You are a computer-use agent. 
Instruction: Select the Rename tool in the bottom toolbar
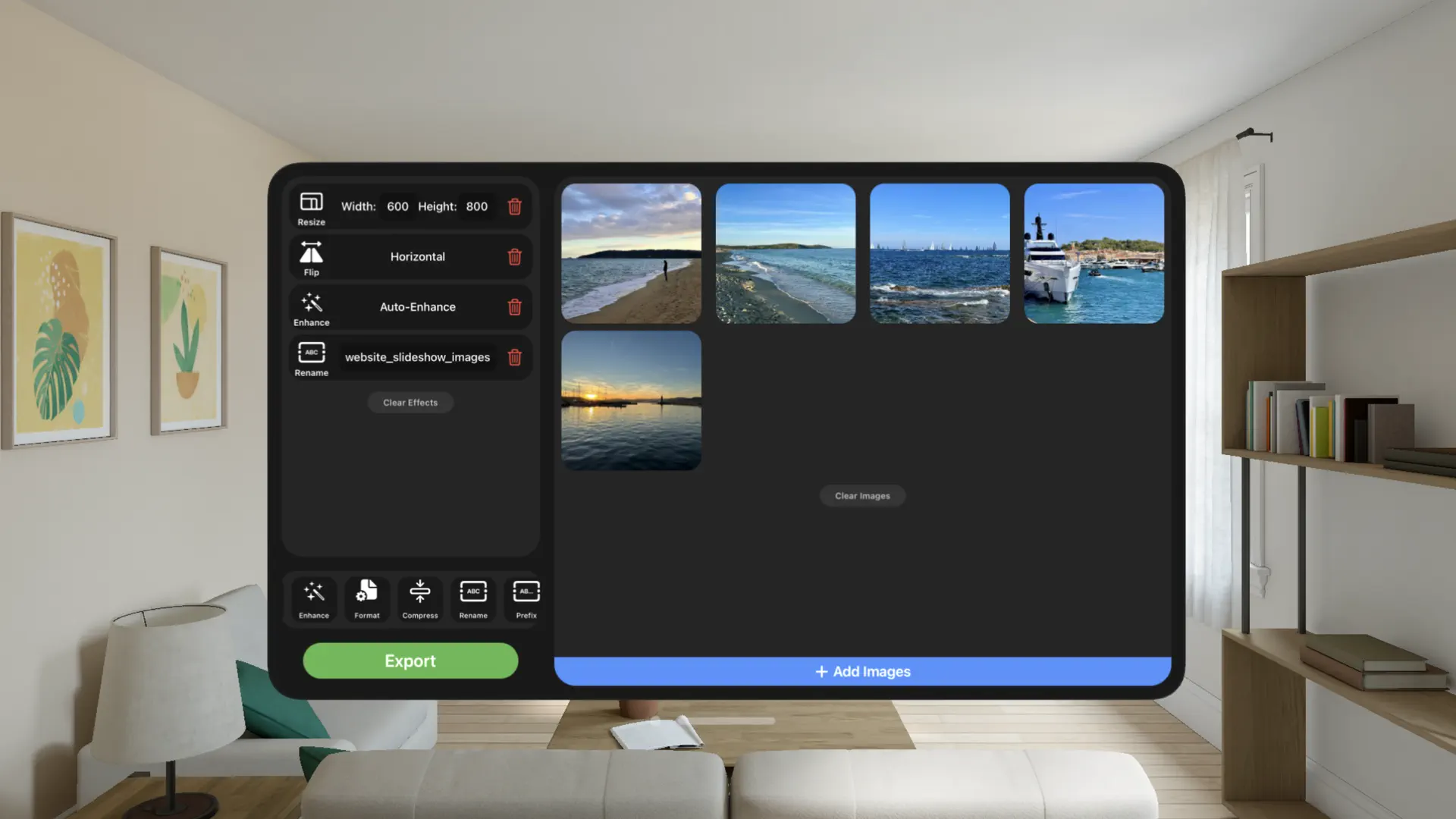pyautogui.click(x=472, y=598)
